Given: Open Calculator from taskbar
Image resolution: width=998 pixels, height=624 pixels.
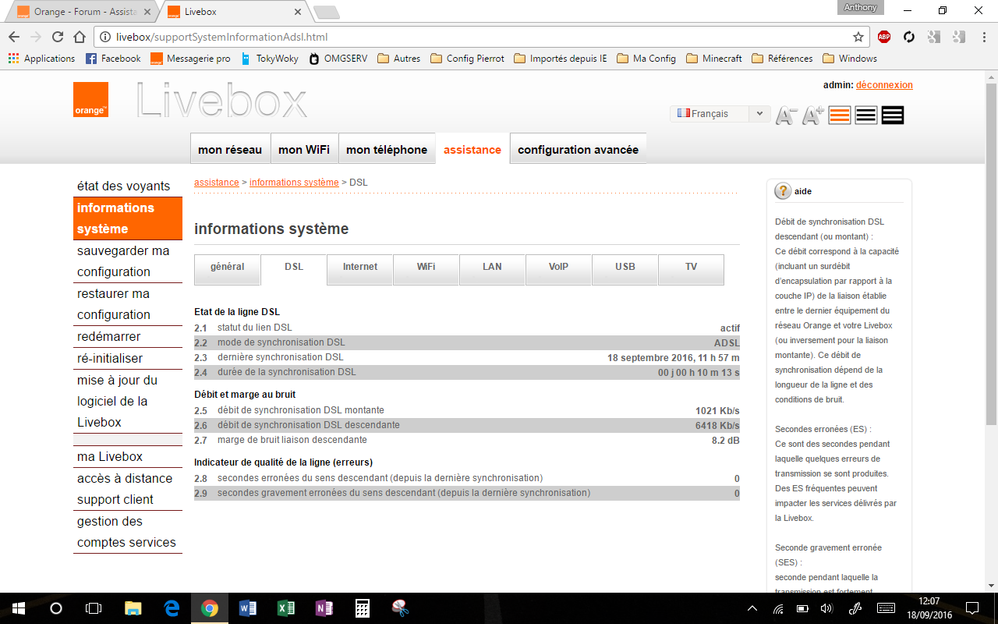Looking at the screenshot, I should pos(362,609).
